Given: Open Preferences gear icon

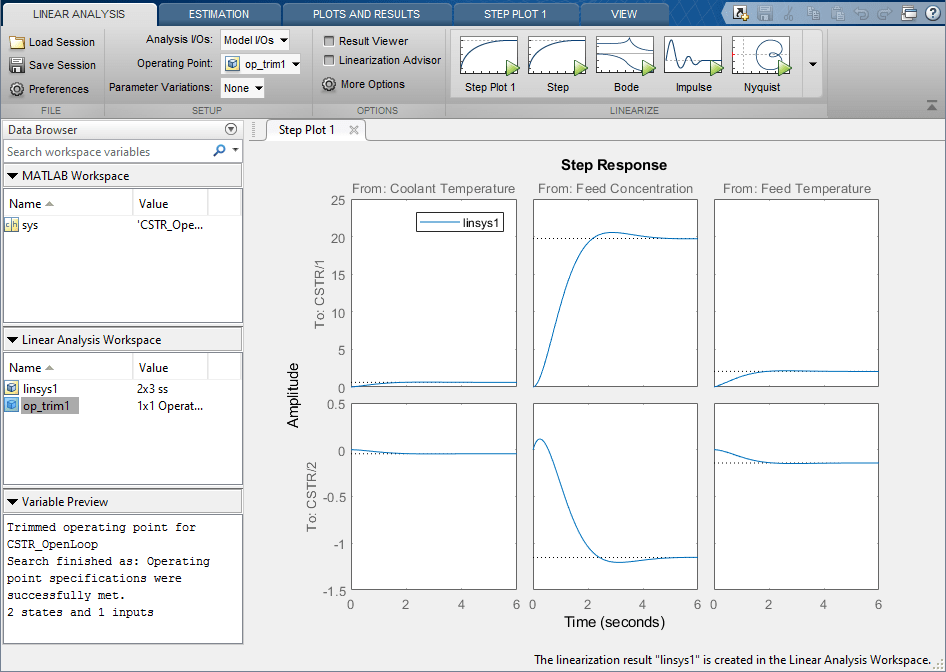Looking at the screenshot, I should coord(17,89).
